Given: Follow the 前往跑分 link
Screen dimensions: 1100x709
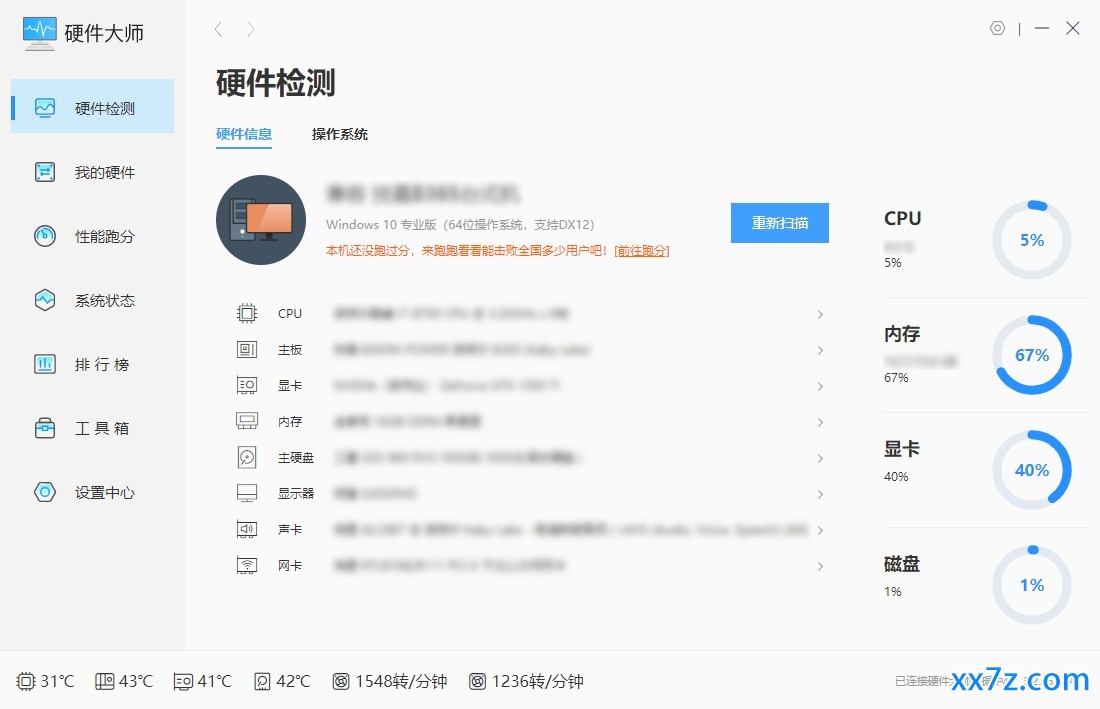Looking at the screenshot, I should pyautogui.click(x=641, y=250).
